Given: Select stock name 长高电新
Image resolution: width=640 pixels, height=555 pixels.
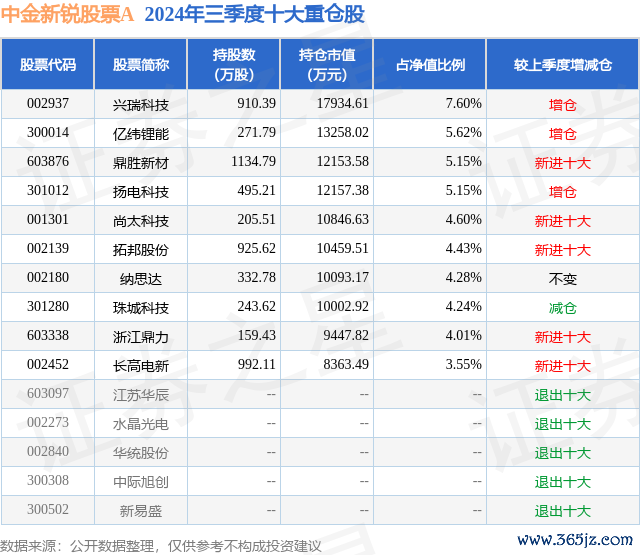Looking at the screenshot, I should point(141,366).
